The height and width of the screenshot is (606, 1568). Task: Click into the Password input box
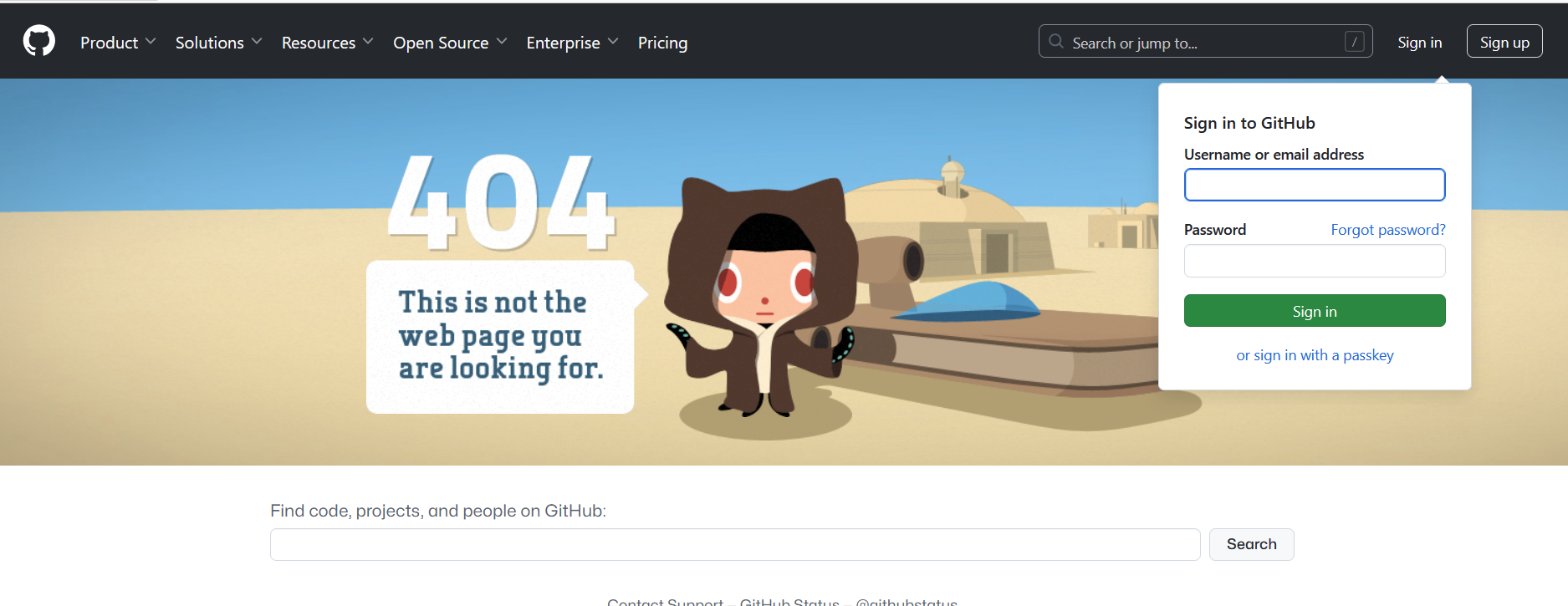[1315, 261]
